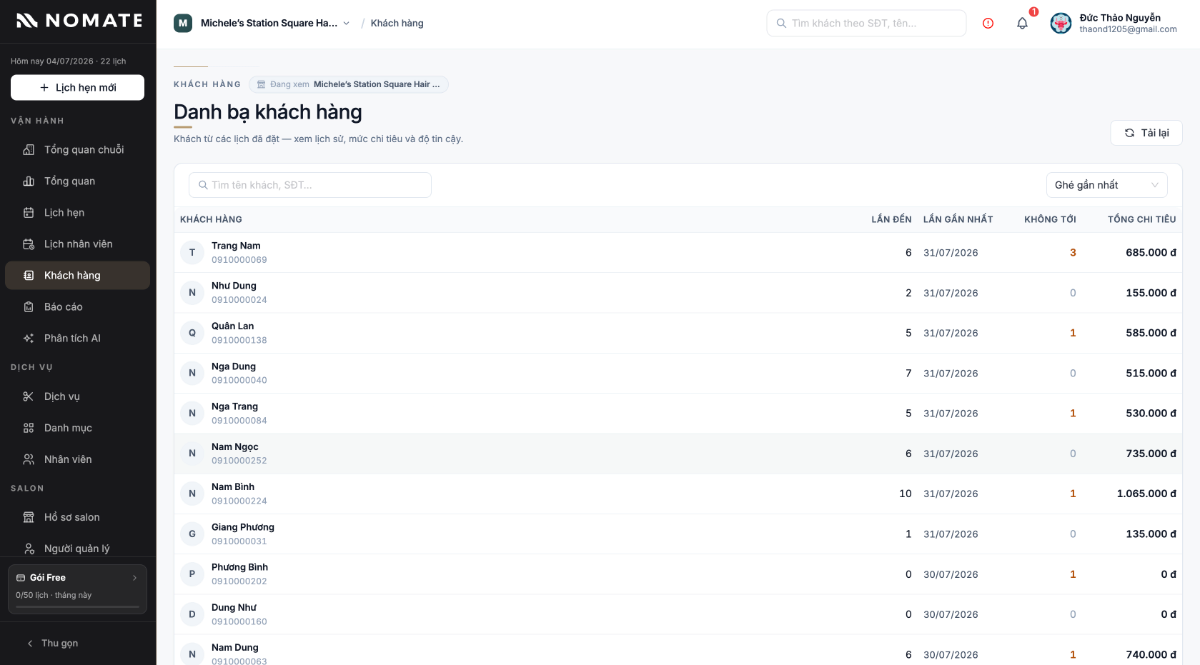This screenshot has width=1200, height=665.
Task: Click the Lịch hẹn mới button
Action: click(x=78, y=88)
